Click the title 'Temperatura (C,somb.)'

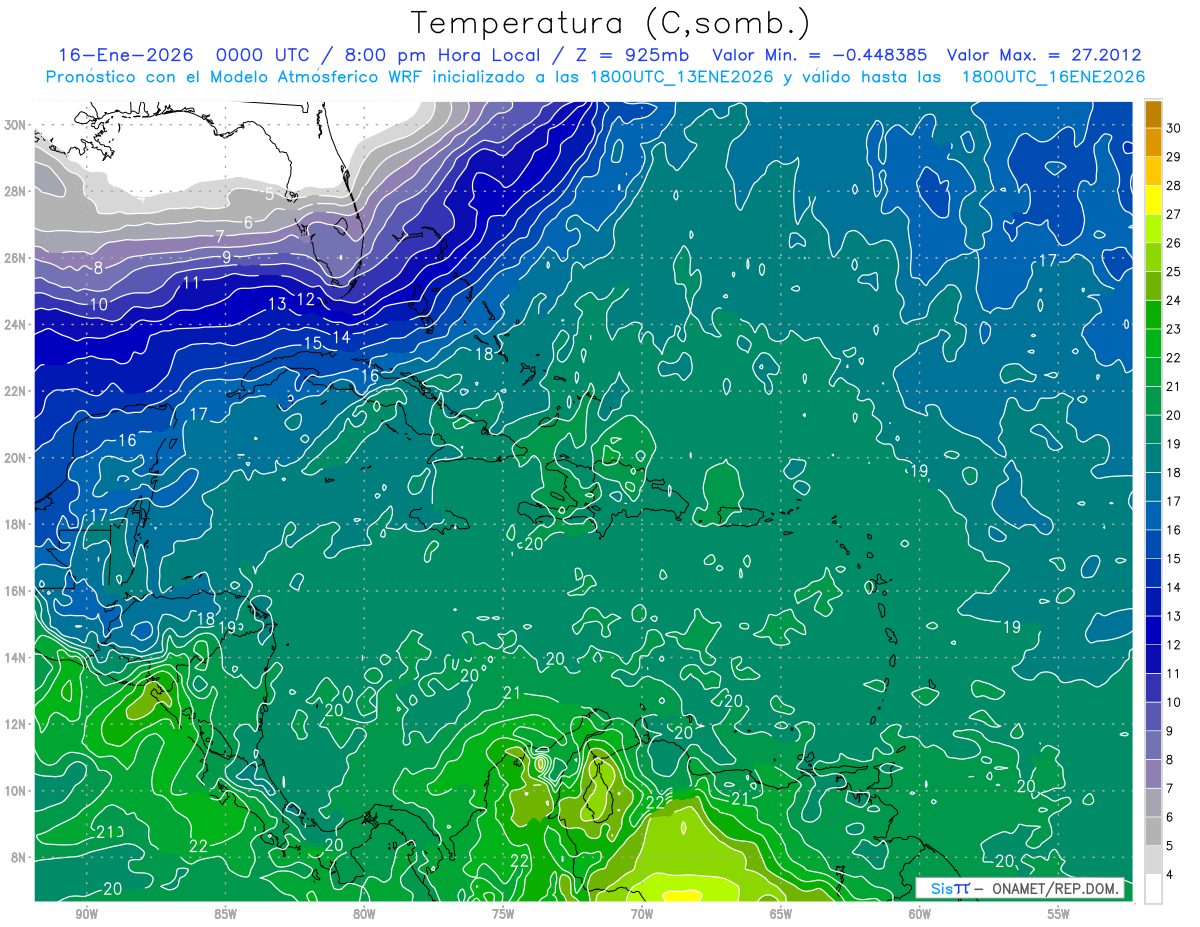pos(611,23)
